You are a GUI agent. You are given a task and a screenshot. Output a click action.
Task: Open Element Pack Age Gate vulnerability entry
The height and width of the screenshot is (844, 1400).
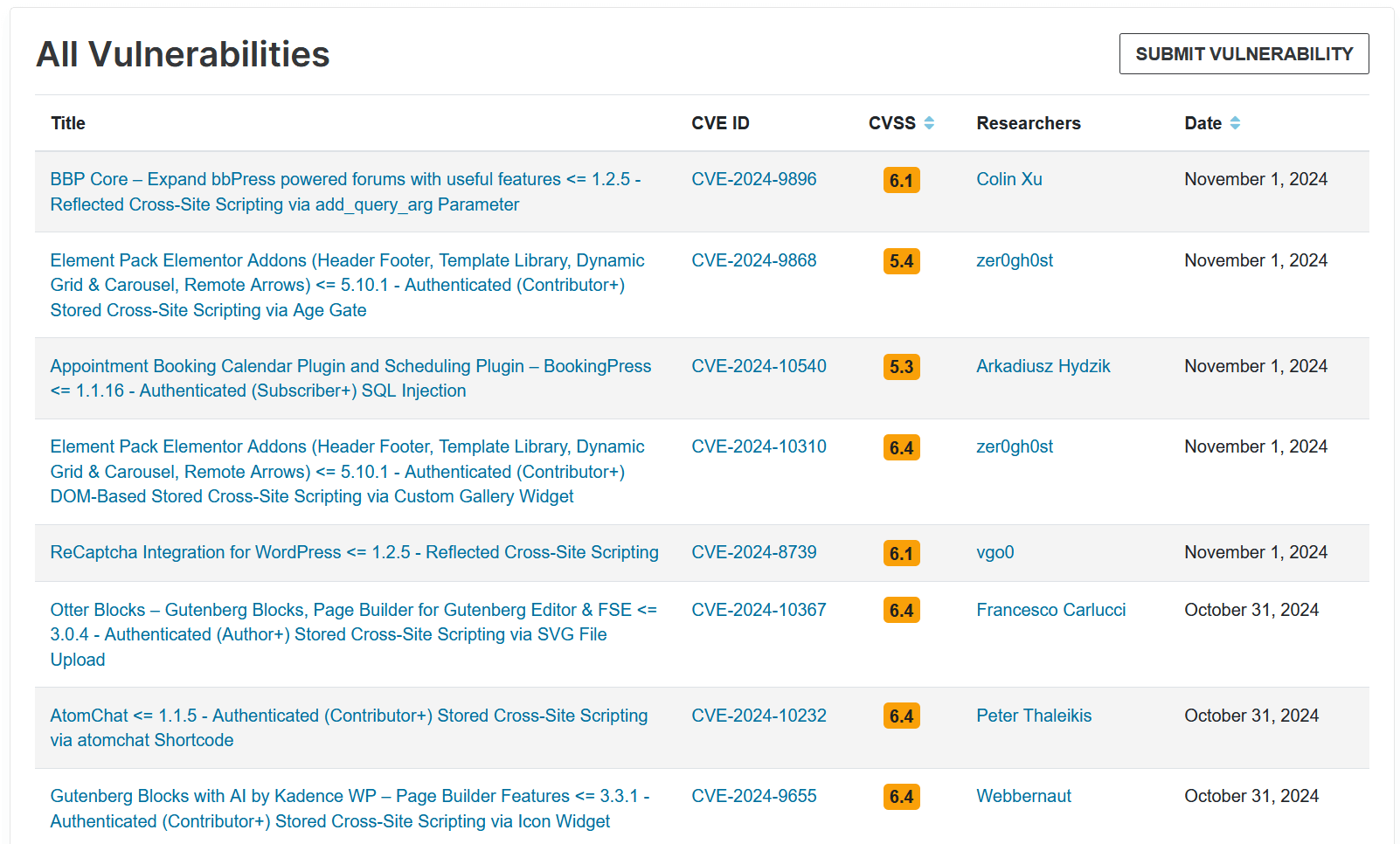click(x=347, y=285)
